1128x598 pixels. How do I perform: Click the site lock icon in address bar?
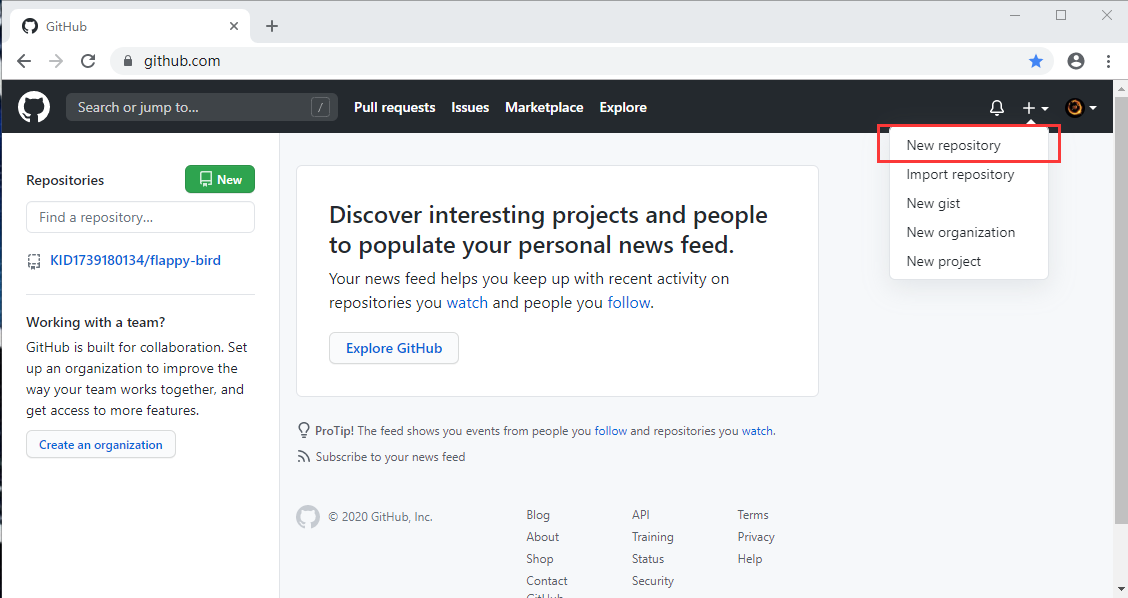click(x=128, y=61)
